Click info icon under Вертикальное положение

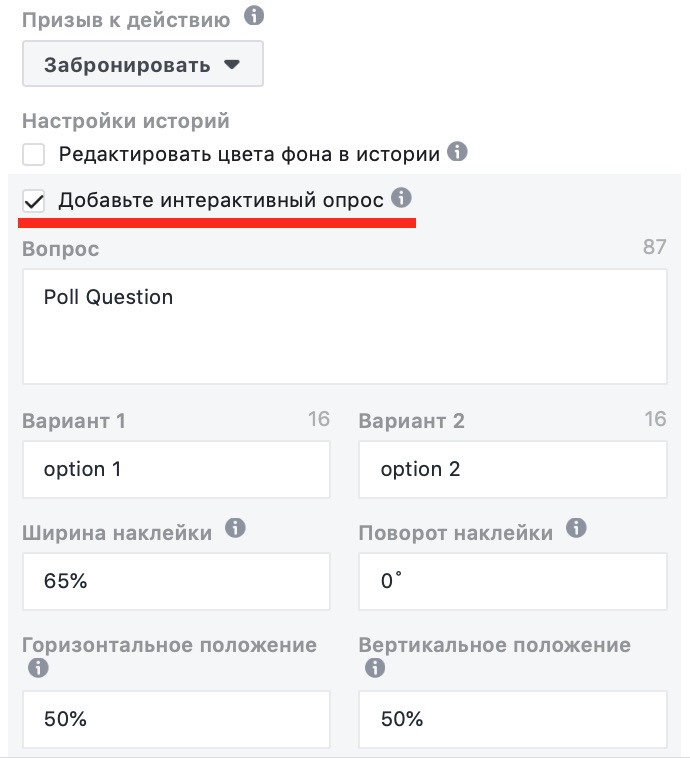click(x=375, y=668)
